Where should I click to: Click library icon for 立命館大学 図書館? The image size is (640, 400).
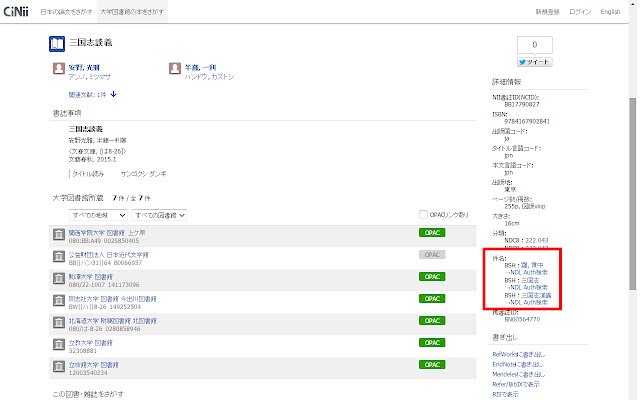click(x=59, y=367)
